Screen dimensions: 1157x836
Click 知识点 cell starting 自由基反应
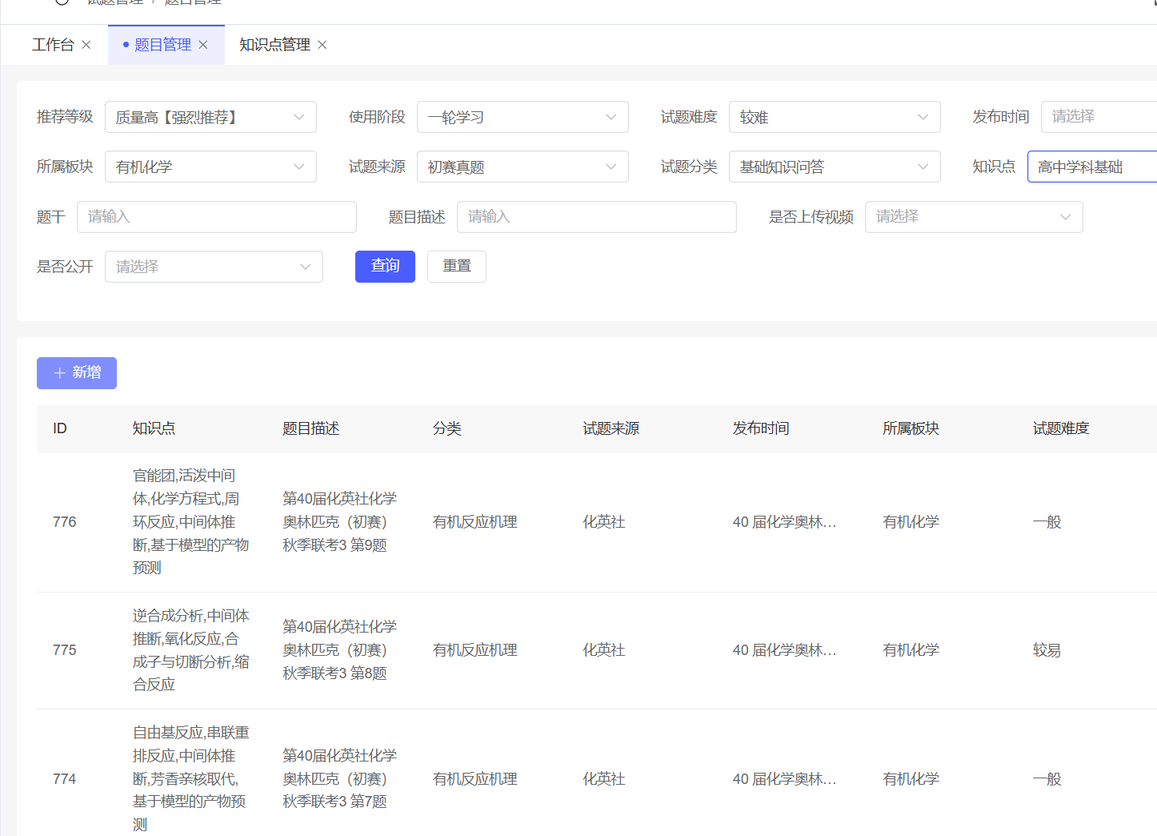190,778
